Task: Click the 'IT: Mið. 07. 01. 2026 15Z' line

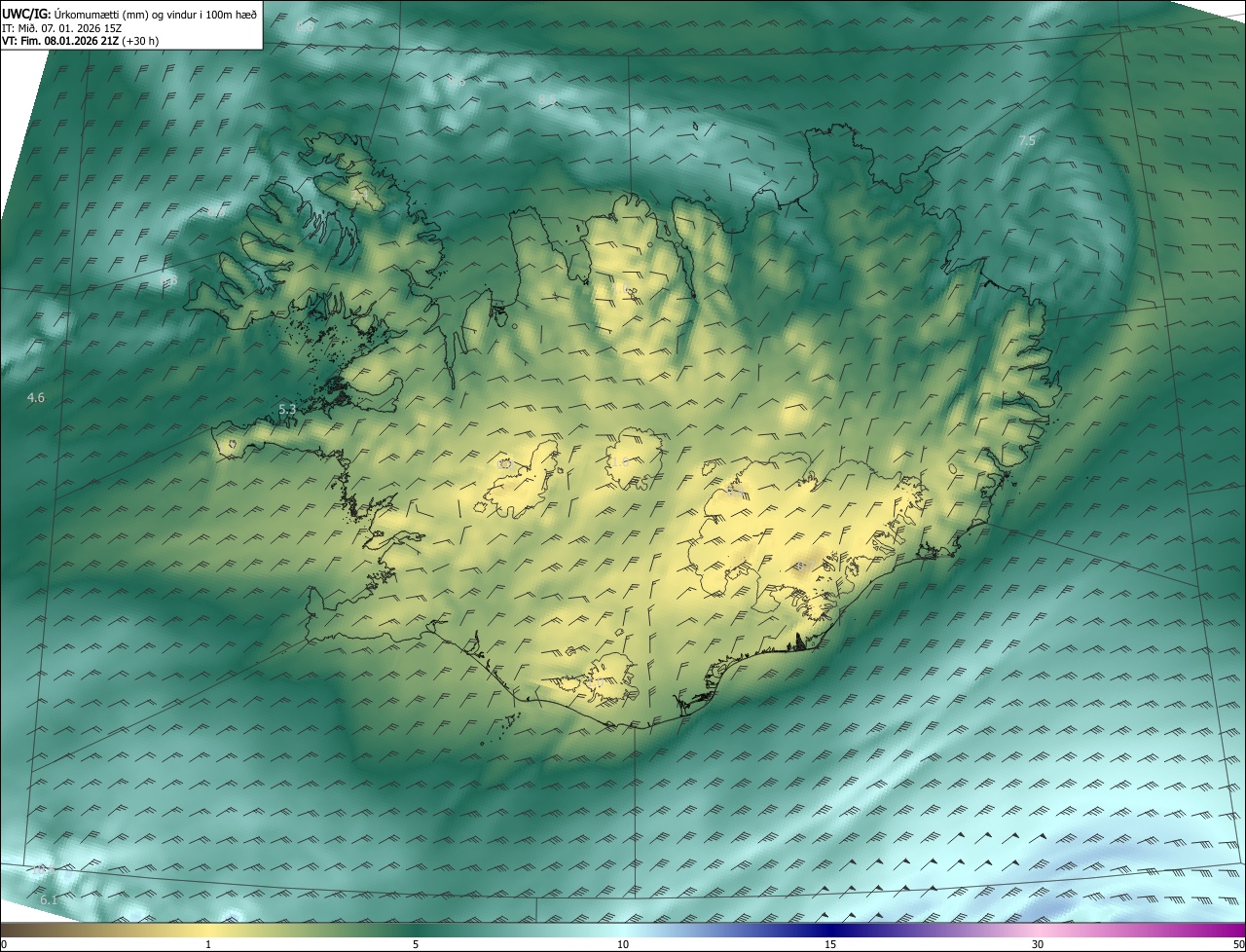Action: (61, 27)
